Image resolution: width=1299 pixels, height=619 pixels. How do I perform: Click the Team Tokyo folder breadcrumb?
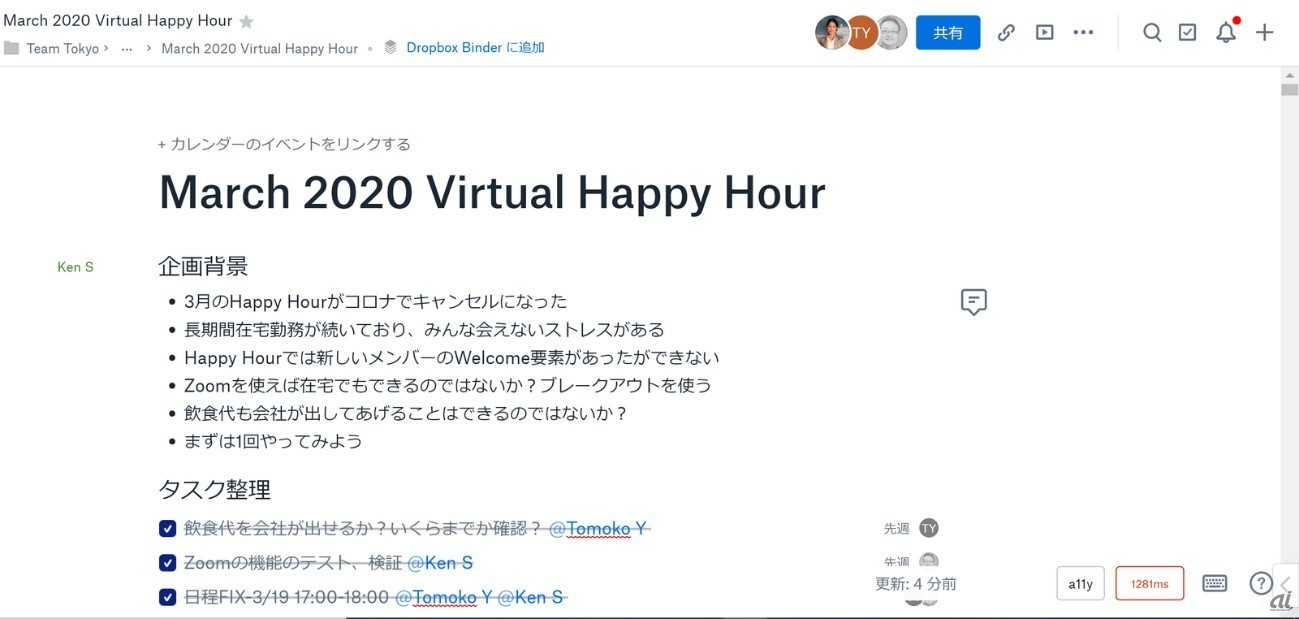tap(63, 48)
